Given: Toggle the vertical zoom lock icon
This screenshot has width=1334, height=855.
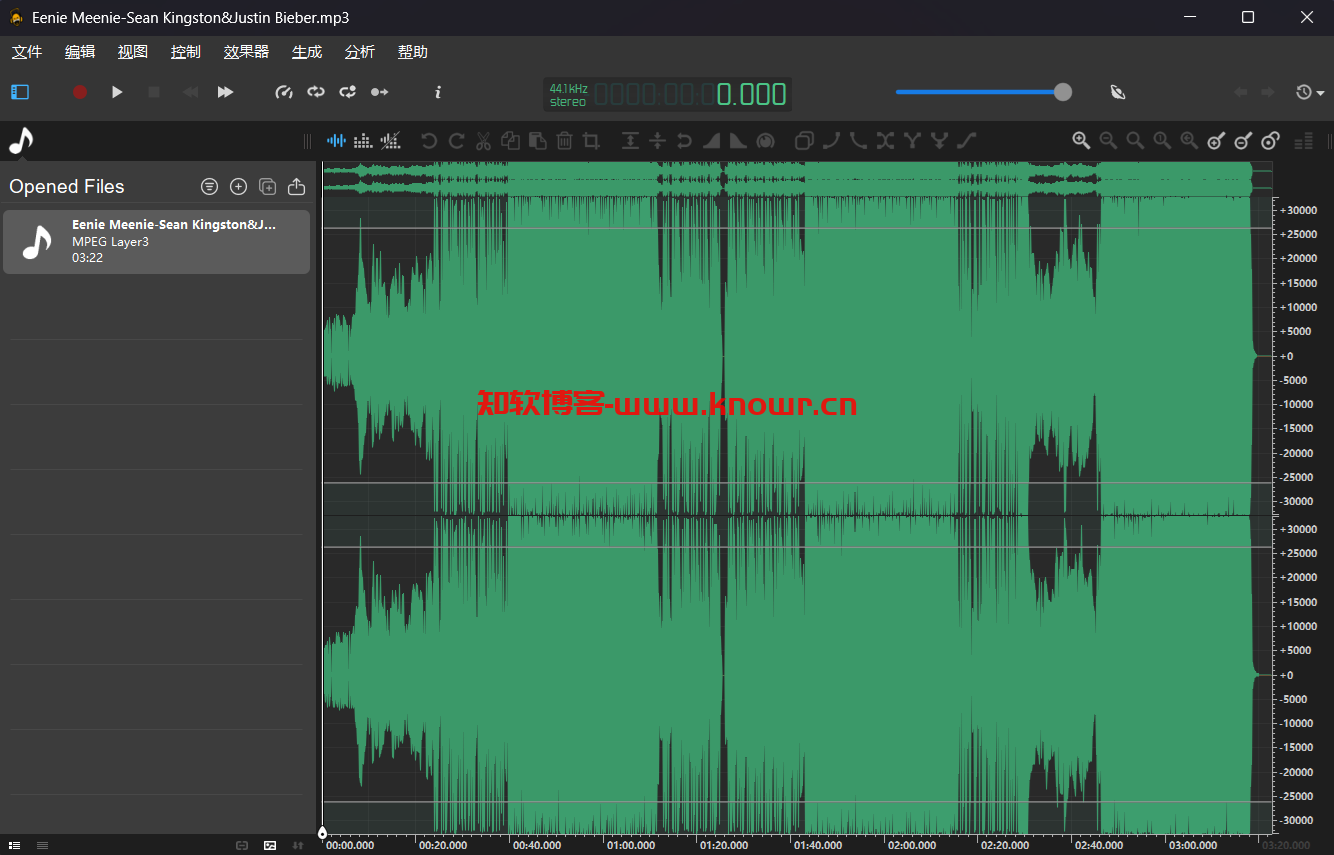Looking at the screenshot, I should point(1270,141).
